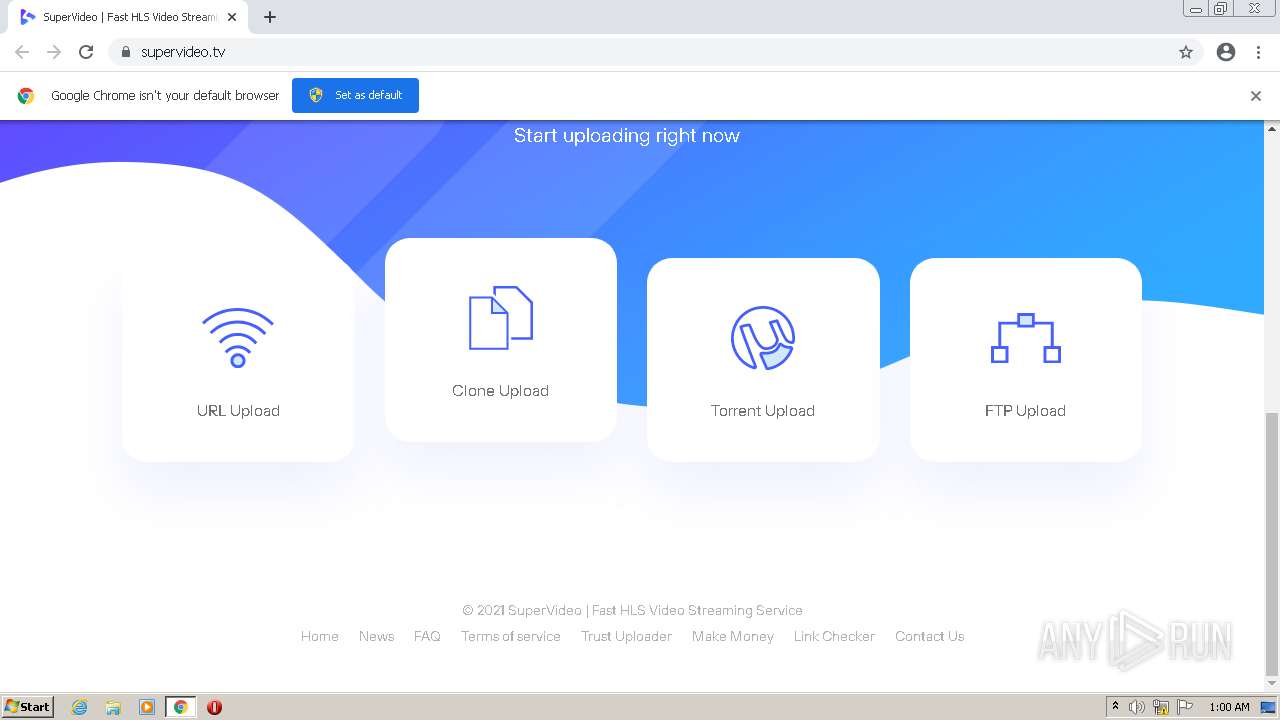
Task: Click the Chrome taskbar button
Action: pos(180,707)
